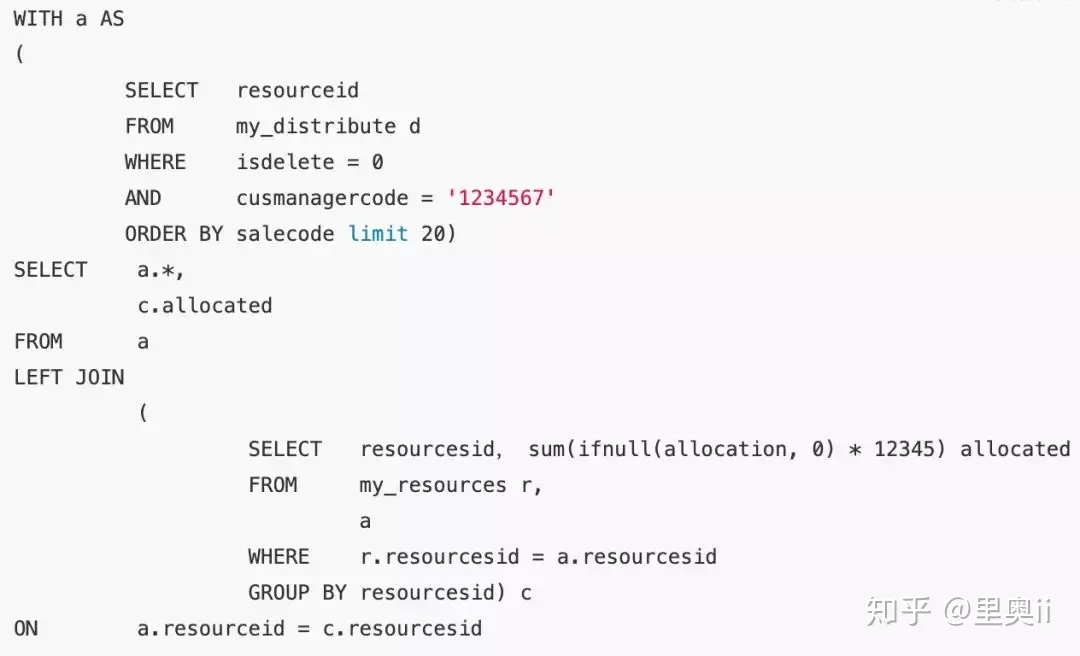
Task: Click the 'isdelete = 0' condition
Action: coord(310,162)
